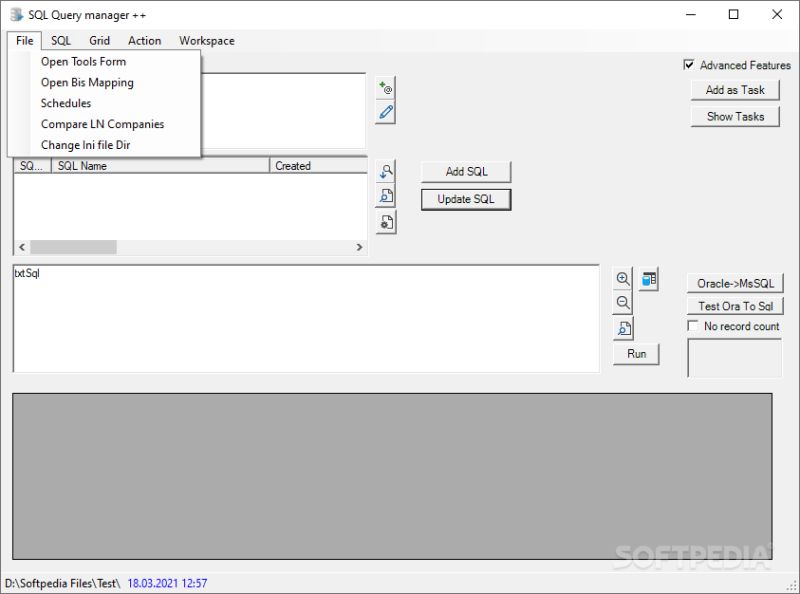
Task: Select the blue pencil edit icon
Action: click(x=386, y=112)
